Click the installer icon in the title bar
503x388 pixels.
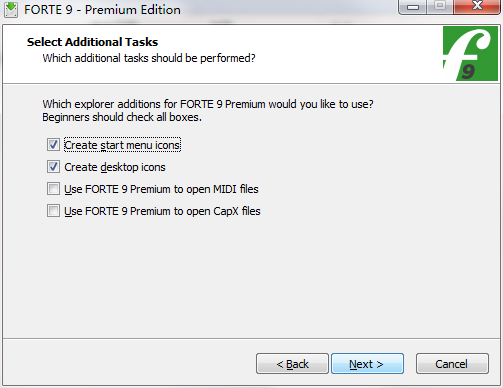pos(11,10)
